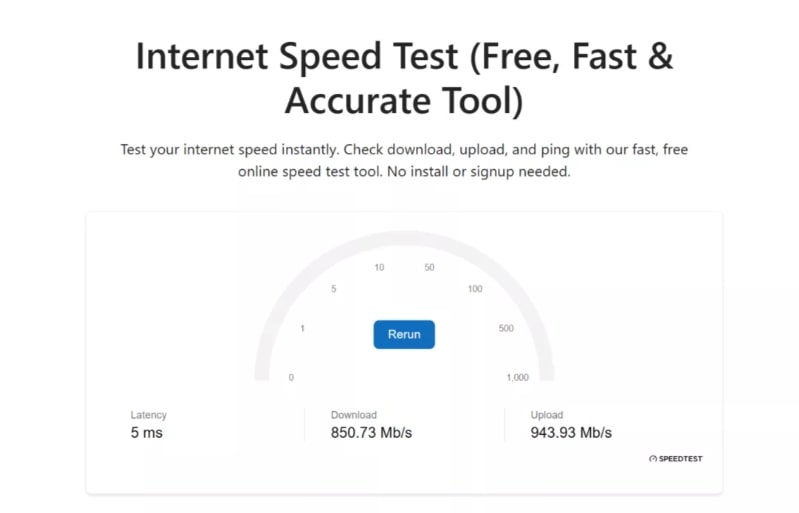Click the 943.93 Mb/s upload result
Viewport: 799px width, 513px height.
pos(571,433)
